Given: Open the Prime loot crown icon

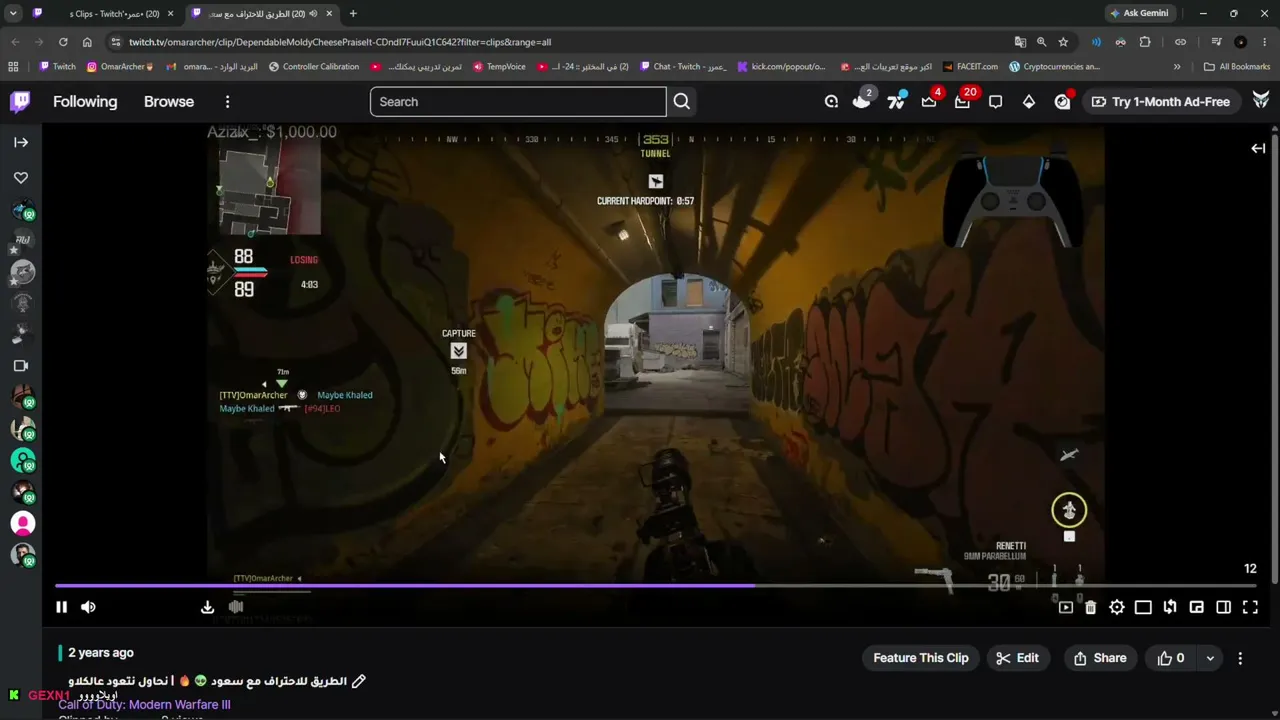Looking at the screenshot, I should pos(929,101).
